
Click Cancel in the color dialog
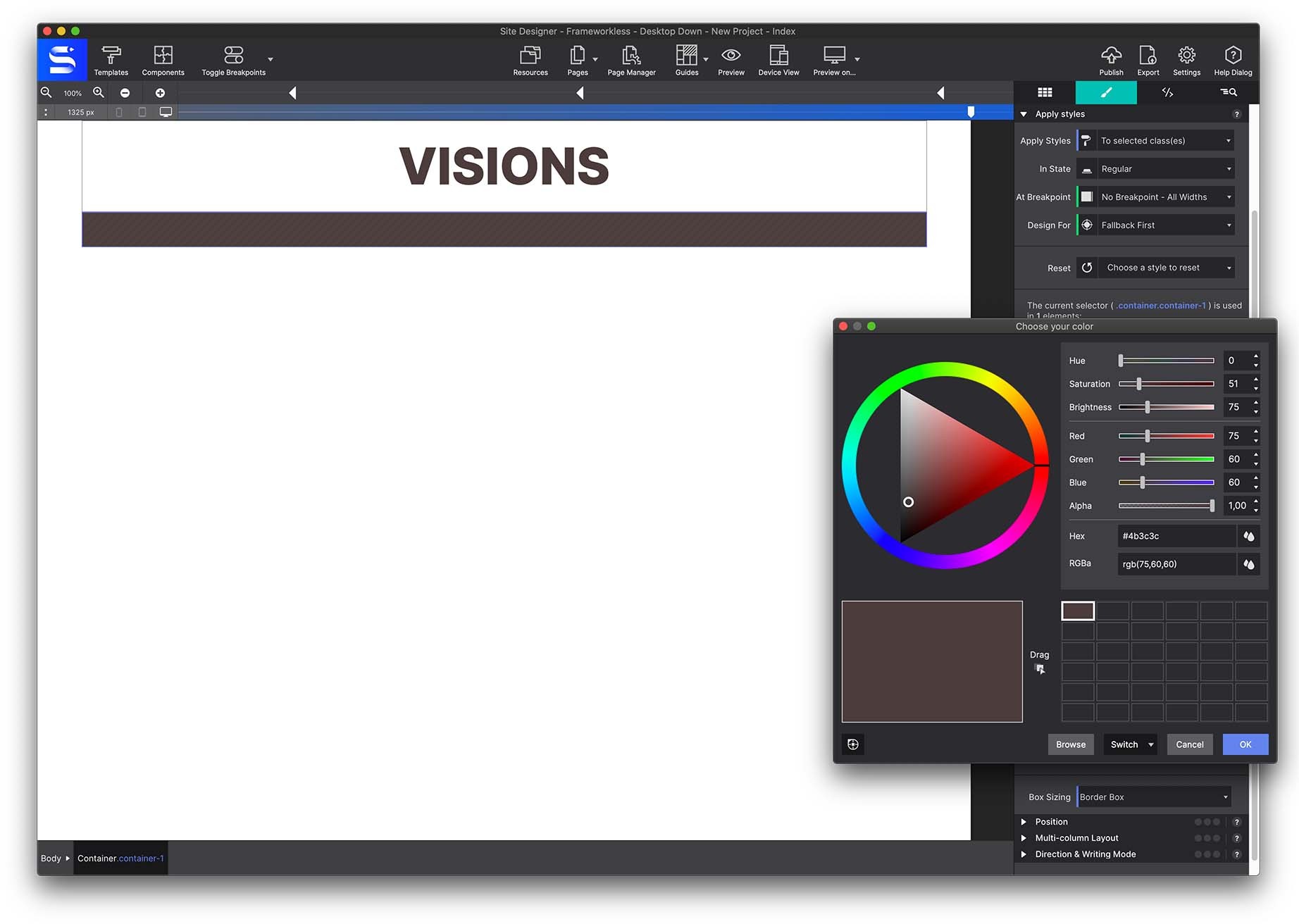click(x=1189, y=744)
